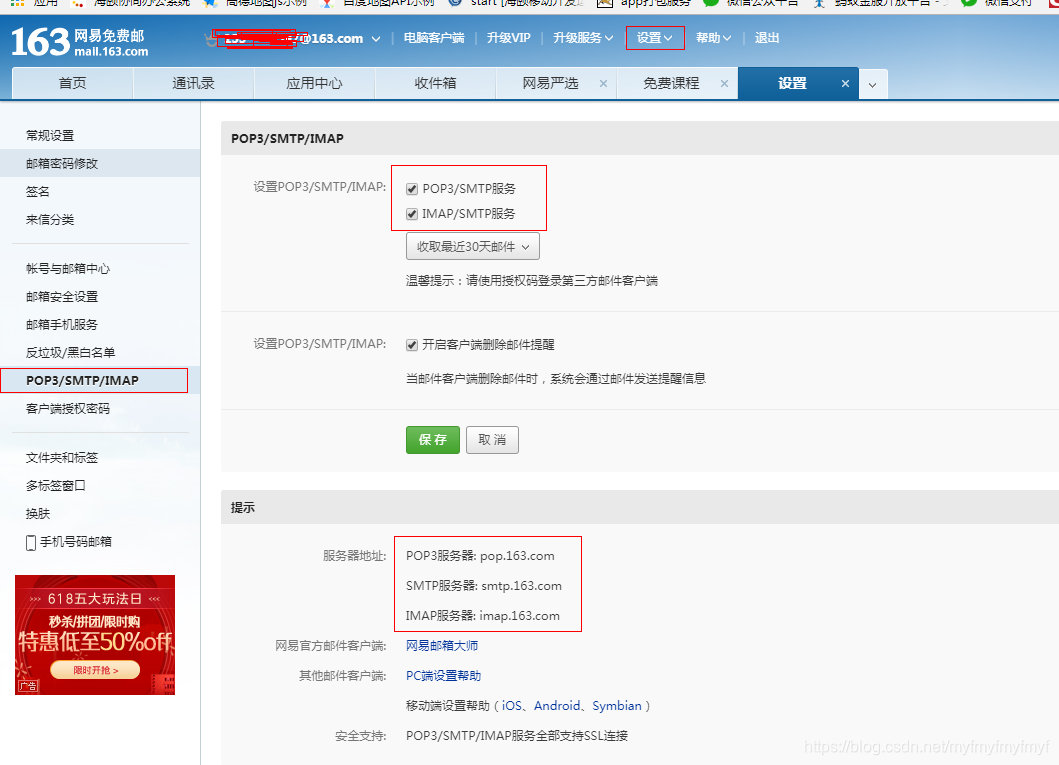Close the 网易严选 tab
The width and height of the screenshot is (1059, 765).
tap(603, 84)
